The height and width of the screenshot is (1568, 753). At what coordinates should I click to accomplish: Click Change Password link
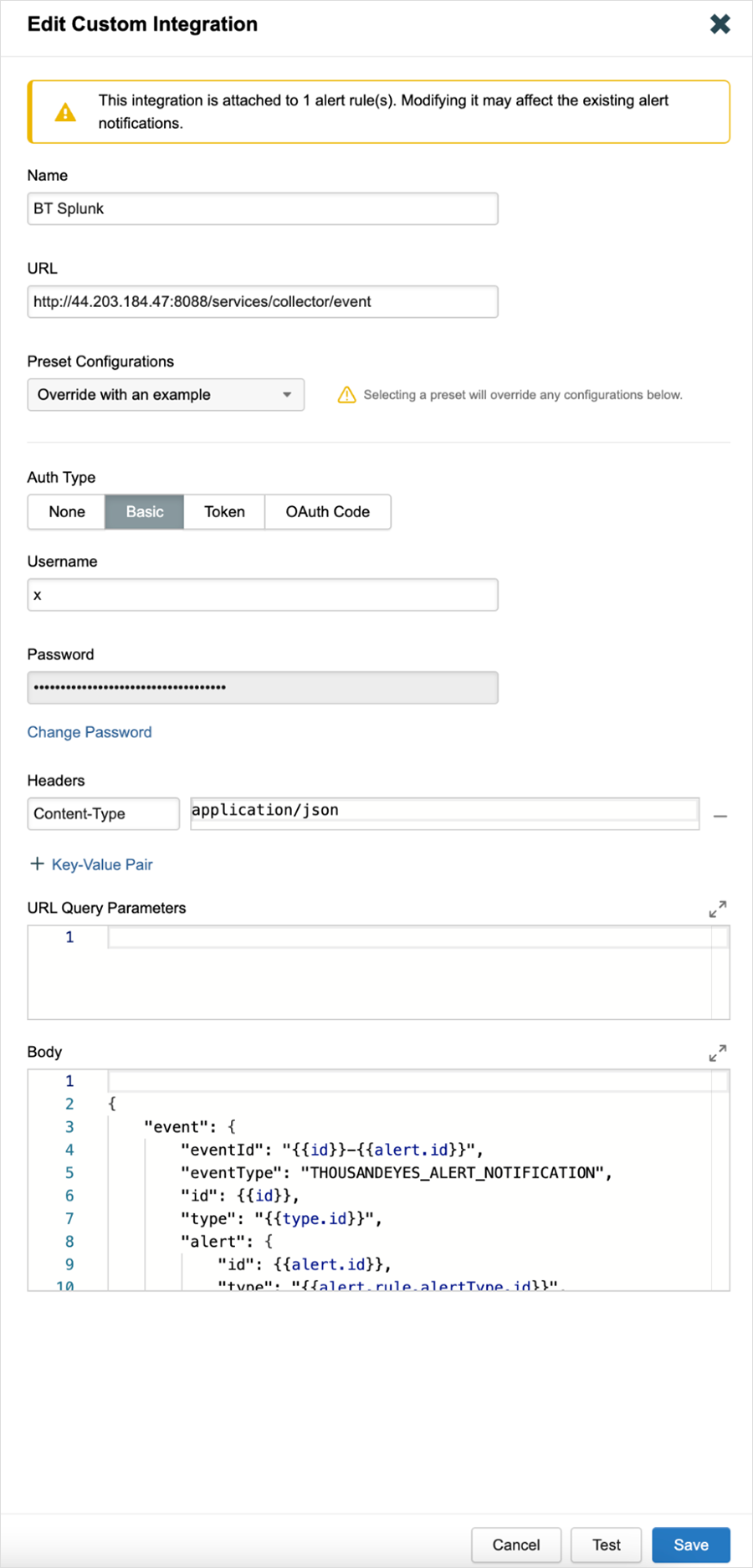(x=90, y=732)
